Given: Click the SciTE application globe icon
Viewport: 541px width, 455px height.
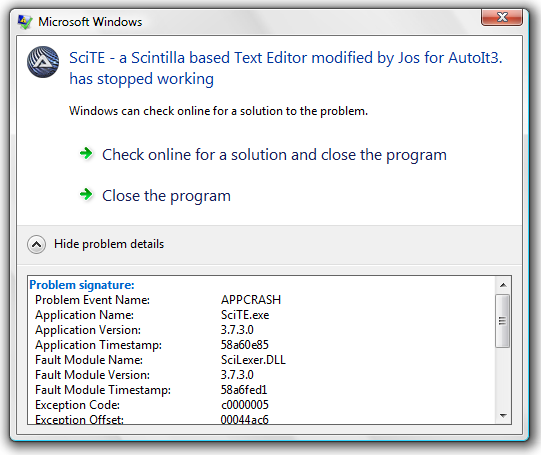Looking at the screenshot, I should 43,62.
